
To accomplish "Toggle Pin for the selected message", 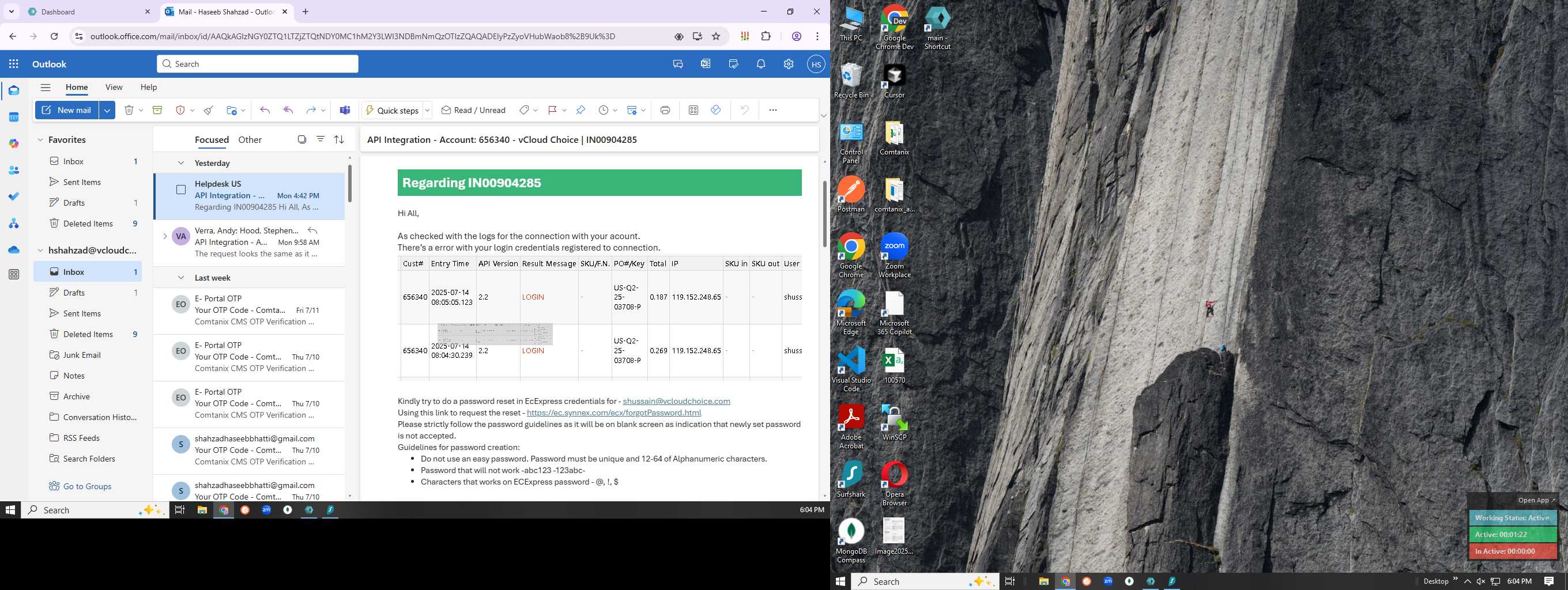I will coord(581,110).
